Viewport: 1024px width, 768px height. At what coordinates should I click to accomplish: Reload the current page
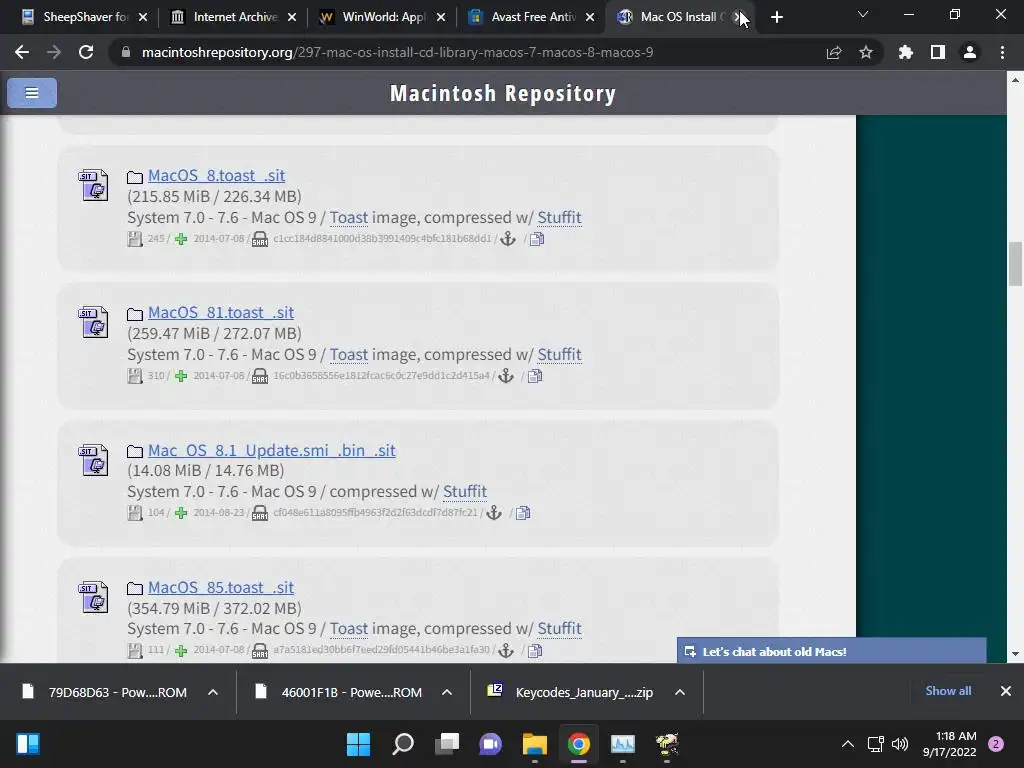point(86,52)
